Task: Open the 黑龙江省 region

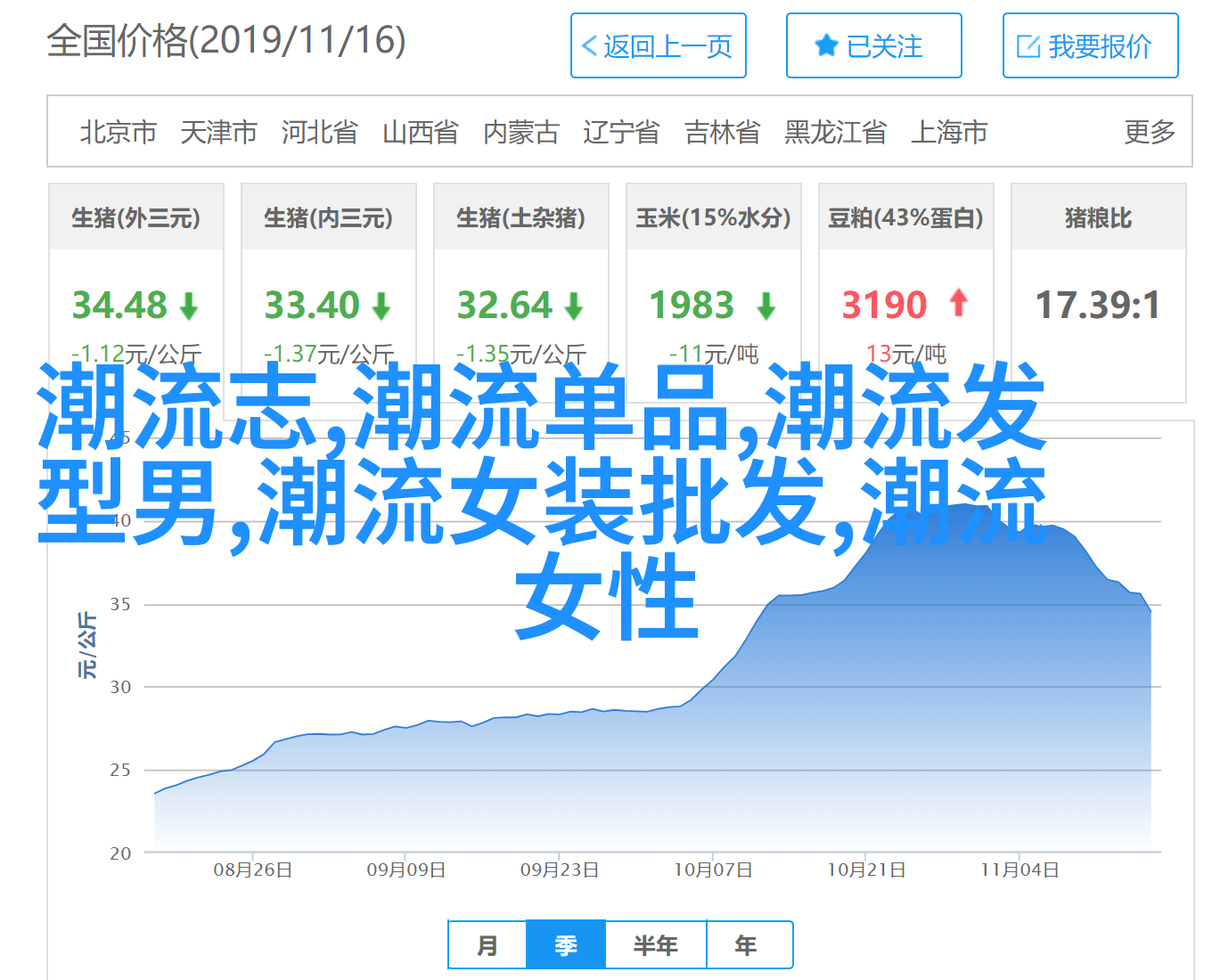Action: (x=835, y=132)
